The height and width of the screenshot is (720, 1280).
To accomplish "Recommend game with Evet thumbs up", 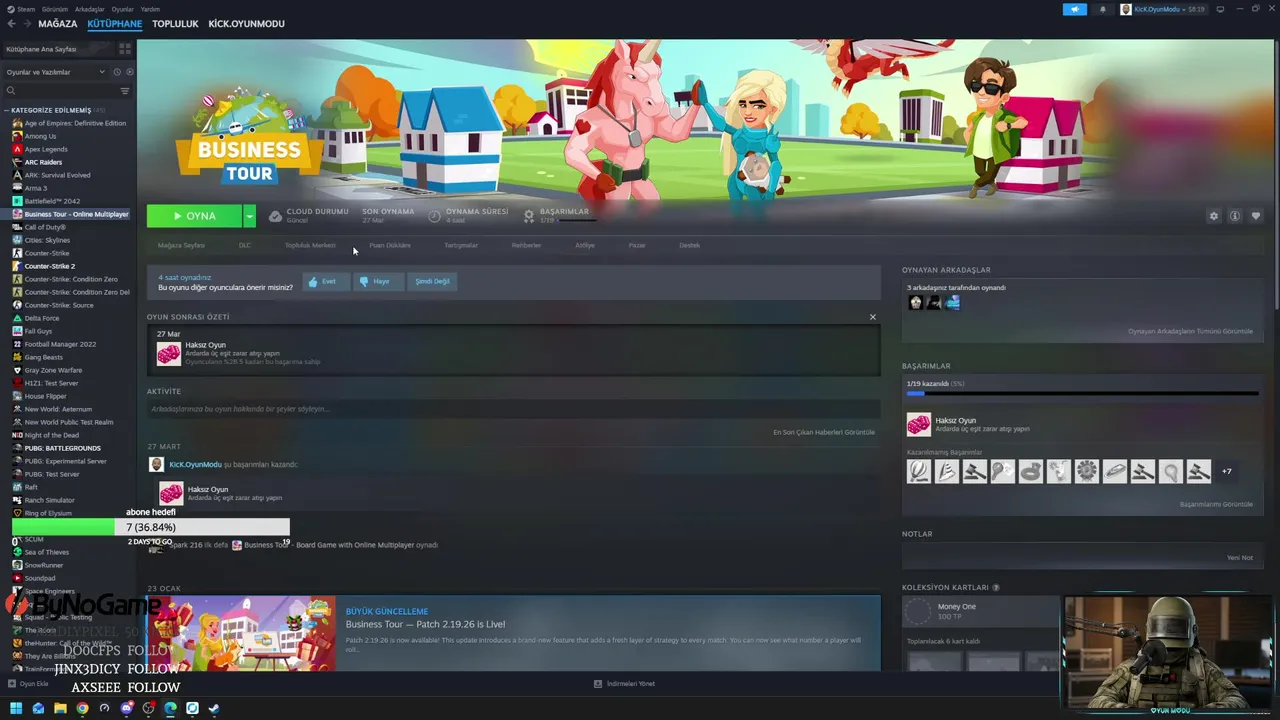I will click(x=327, y=282).
